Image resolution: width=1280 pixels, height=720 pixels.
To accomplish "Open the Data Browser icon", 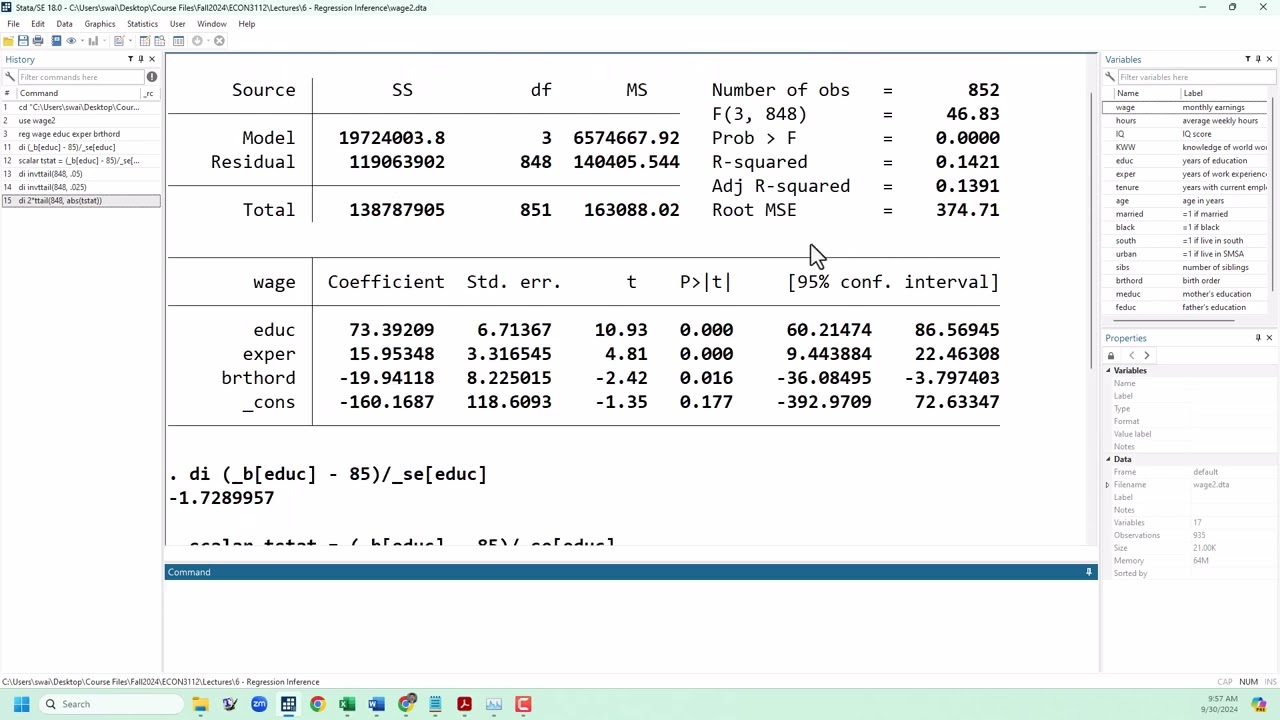I will click(x=160, y=41).
